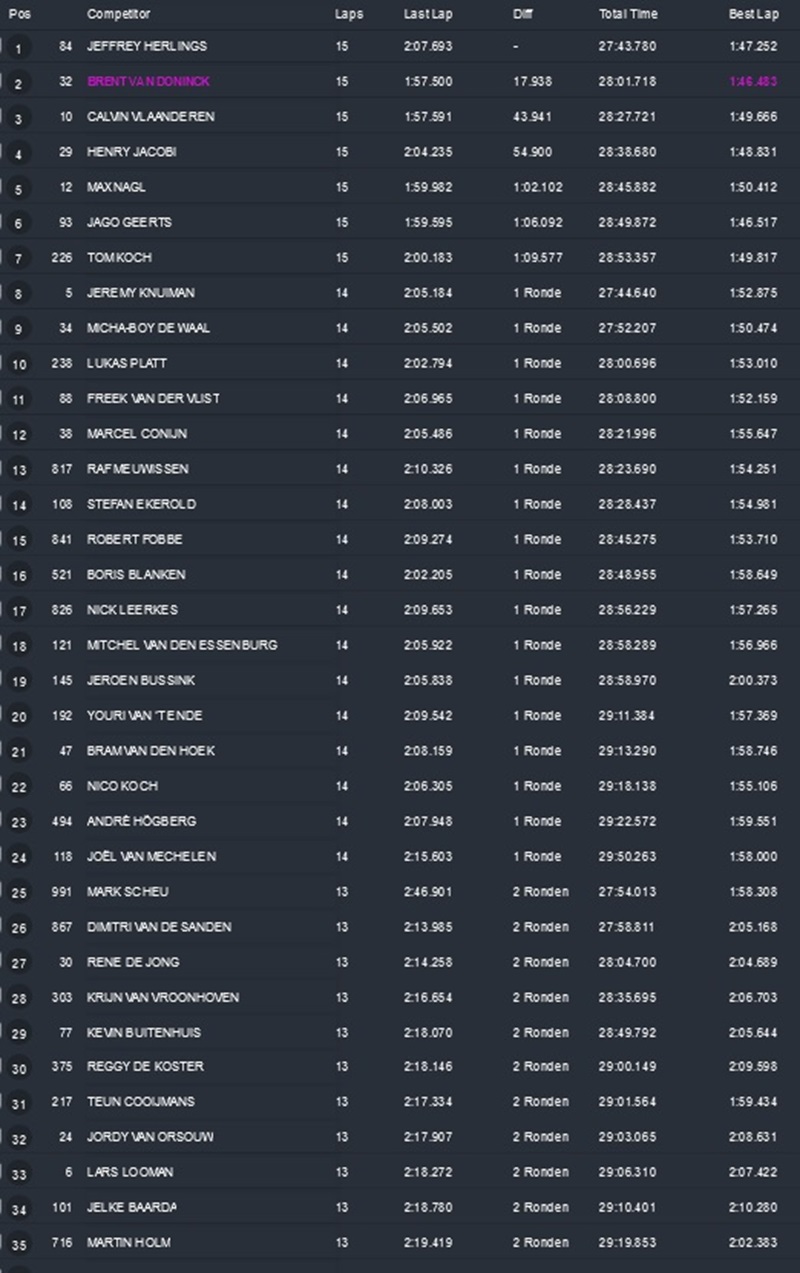Click the Laps column header
800x1273 pixels.
point(349,15)
